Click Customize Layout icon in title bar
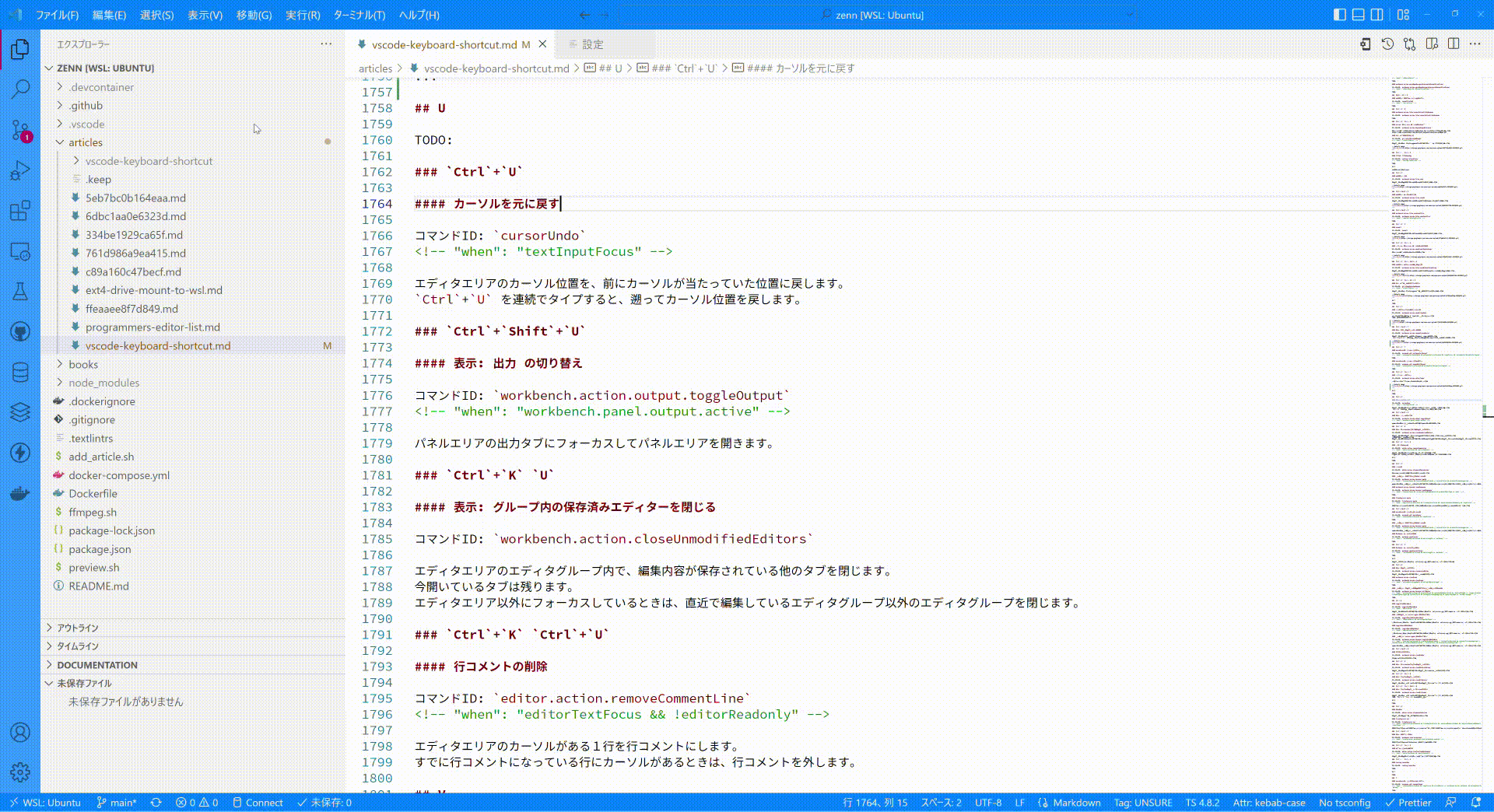Screen dimensions: 1494x812 [x=1403, y=15]
